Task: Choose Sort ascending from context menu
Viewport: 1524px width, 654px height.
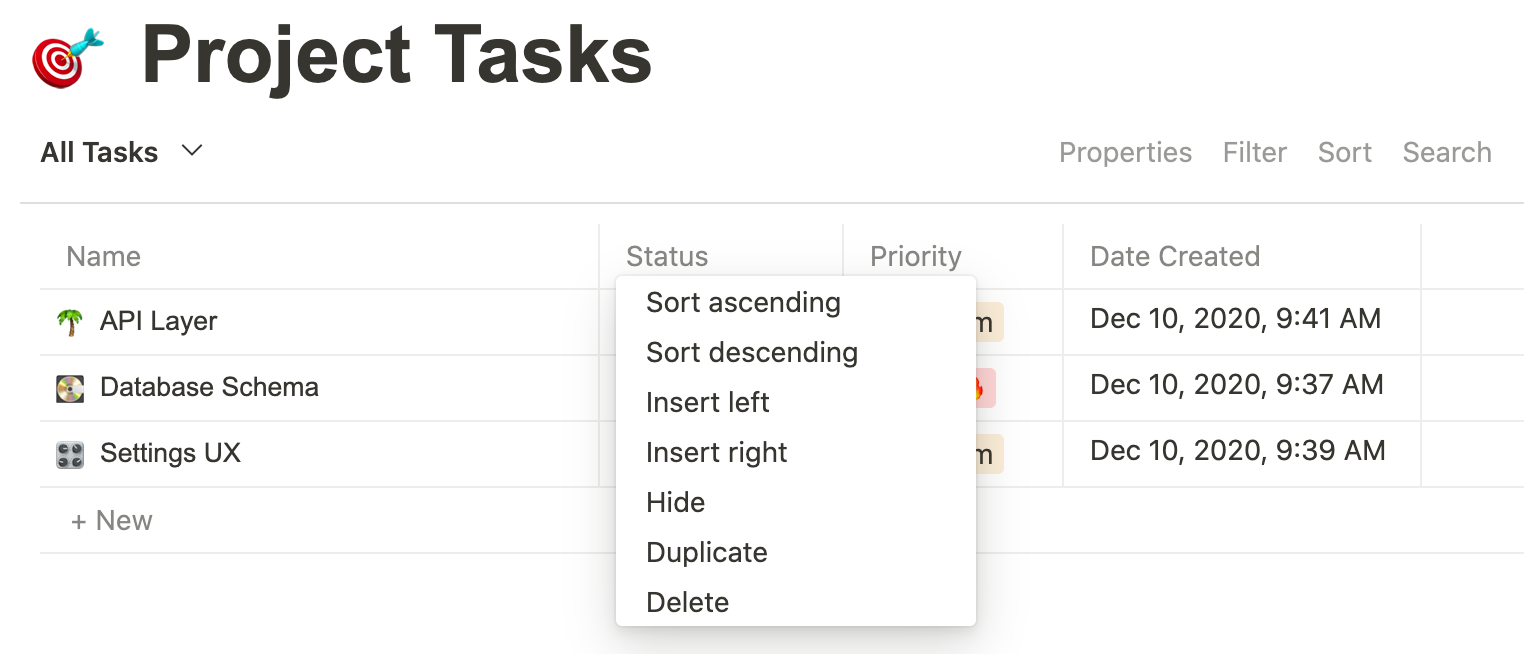Action: click(x=743, y=302)
